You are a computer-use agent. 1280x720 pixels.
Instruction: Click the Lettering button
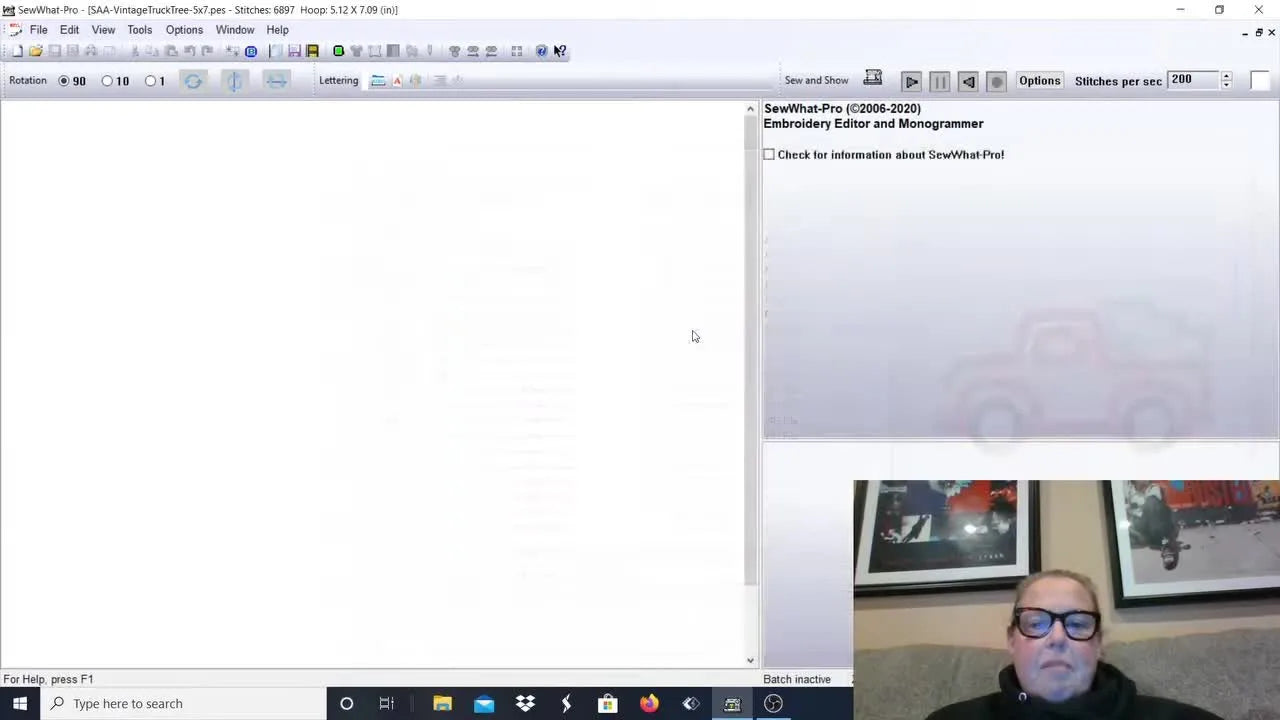tap(338, 81)
